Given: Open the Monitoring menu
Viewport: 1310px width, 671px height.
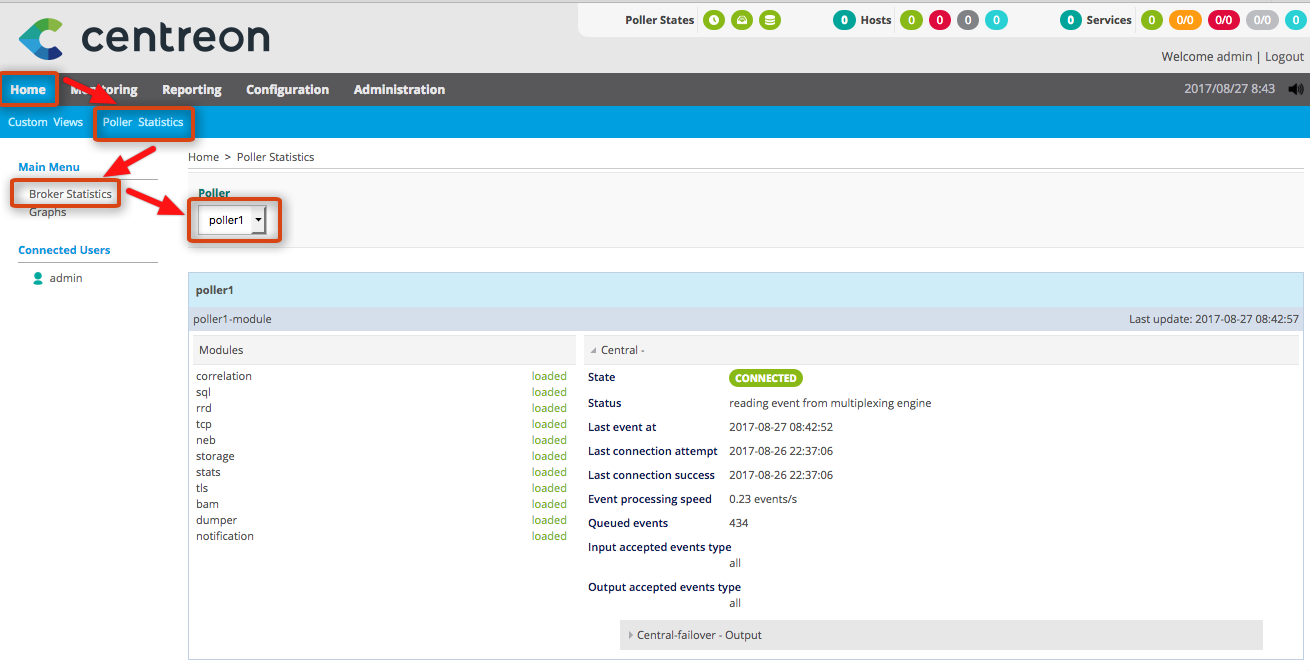Looking at the screenshot, I should click(104, 90).
